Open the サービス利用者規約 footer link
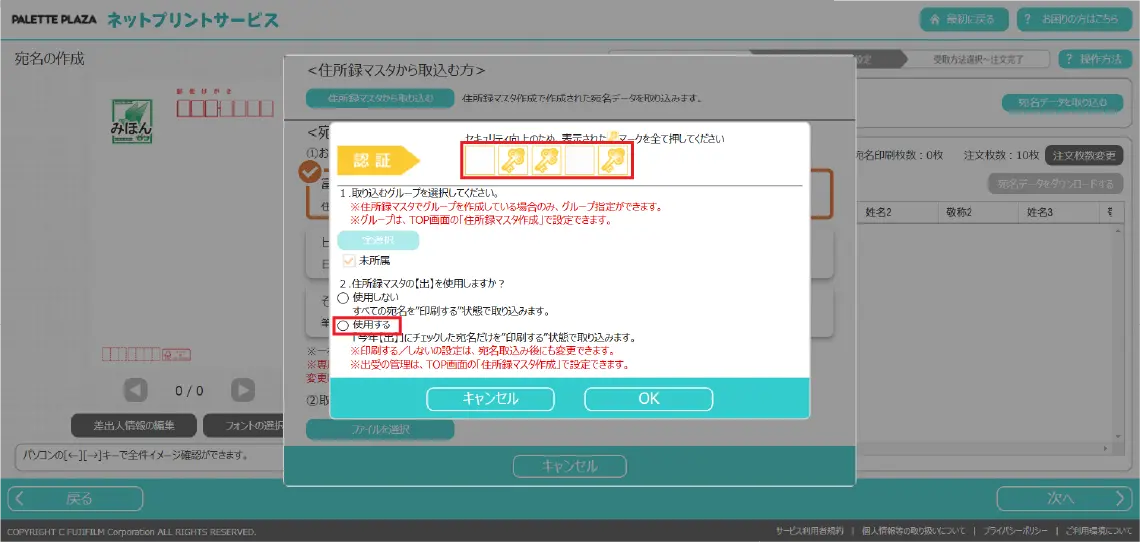This screenshot has width=1140, height=542. [x=809, y=532]
